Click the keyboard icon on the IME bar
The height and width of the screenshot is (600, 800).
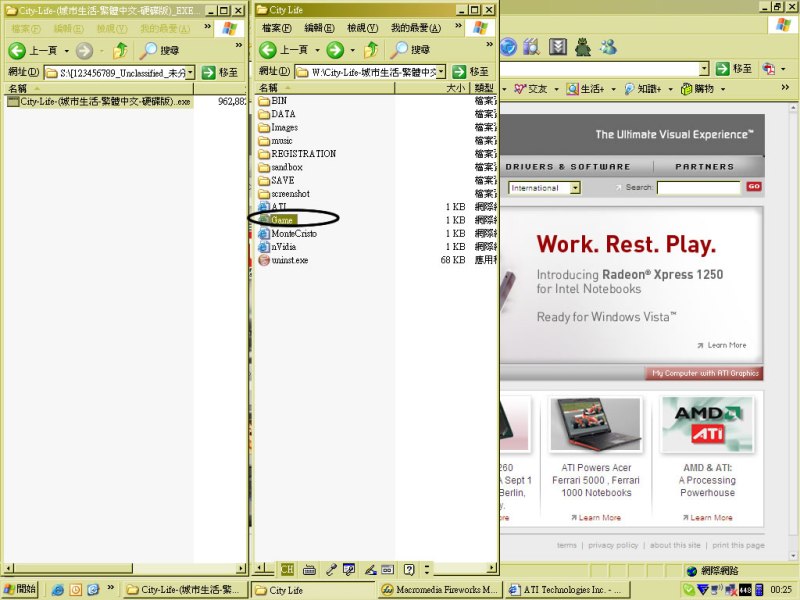tap(309, 569)
